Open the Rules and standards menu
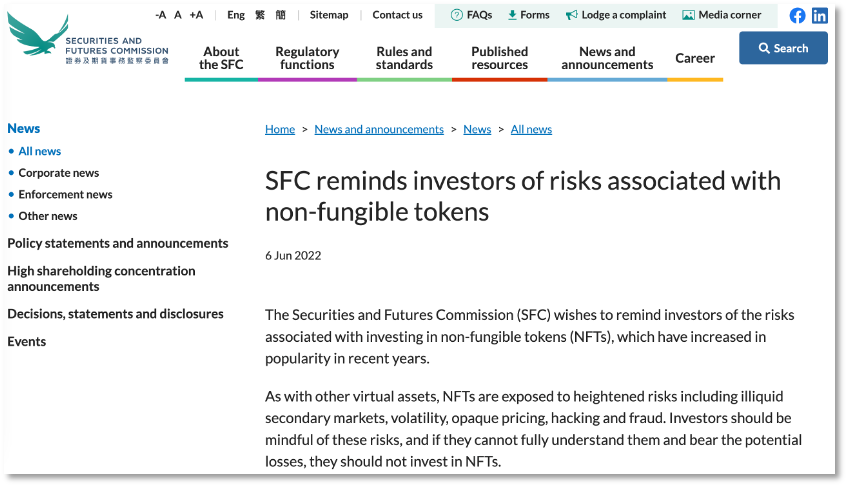848x488 pixels. pos(404,58)
